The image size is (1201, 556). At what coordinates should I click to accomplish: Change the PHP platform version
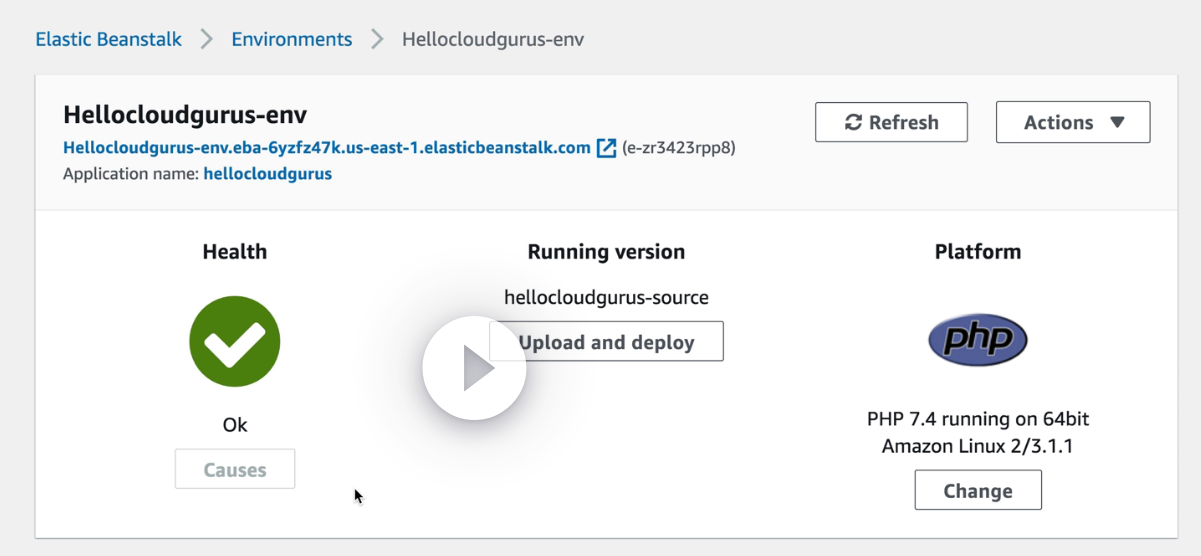coord(977,491)
